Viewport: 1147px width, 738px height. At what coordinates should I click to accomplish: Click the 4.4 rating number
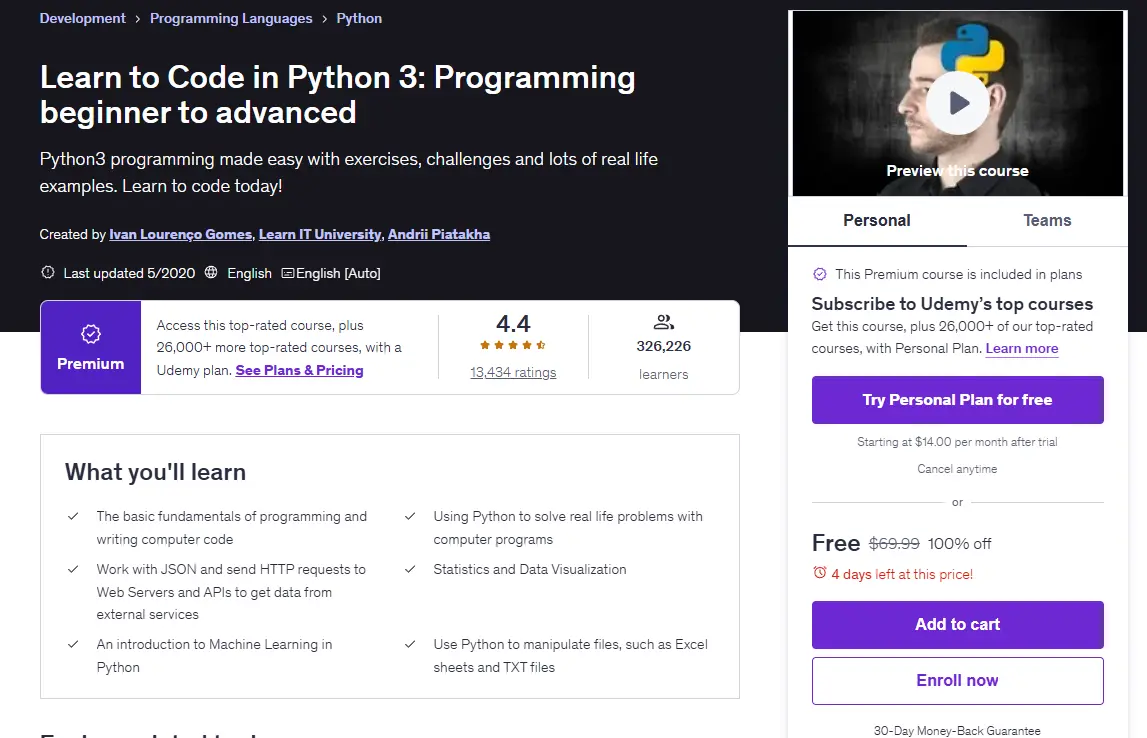[x=513, y=323]
